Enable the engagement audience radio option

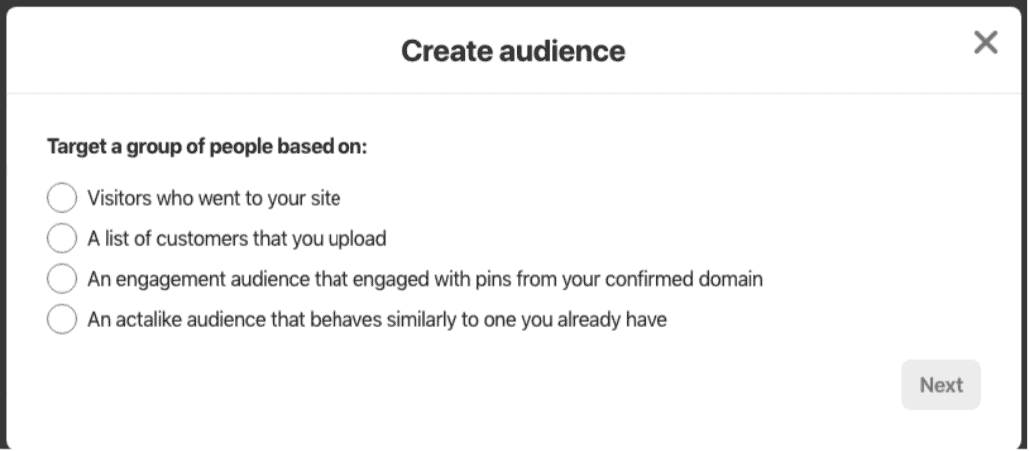point(62,279)
